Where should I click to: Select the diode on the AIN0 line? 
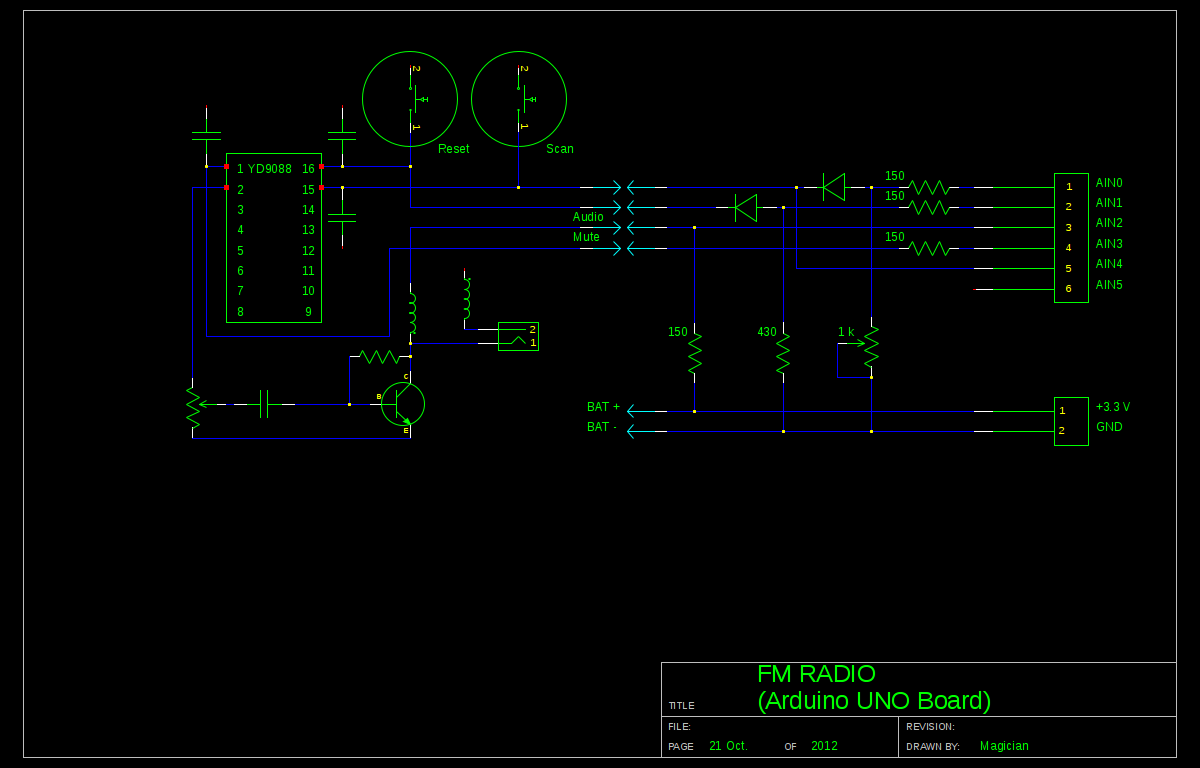pos(834,187)
